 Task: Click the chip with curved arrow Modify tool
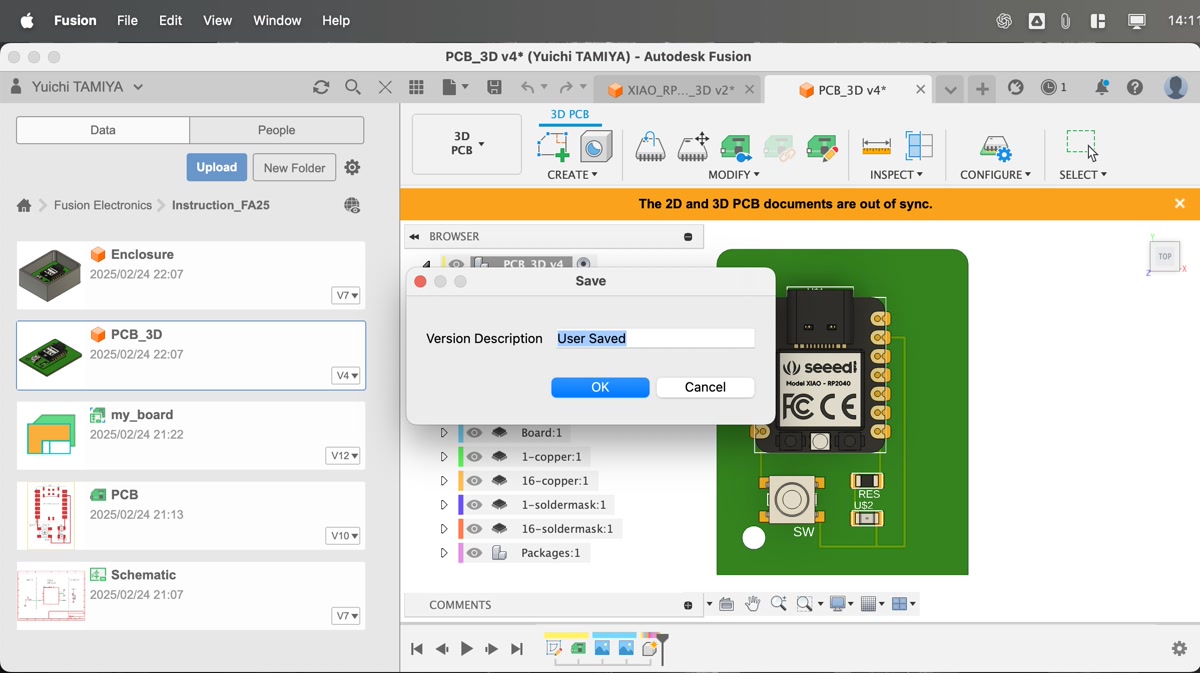650,147
